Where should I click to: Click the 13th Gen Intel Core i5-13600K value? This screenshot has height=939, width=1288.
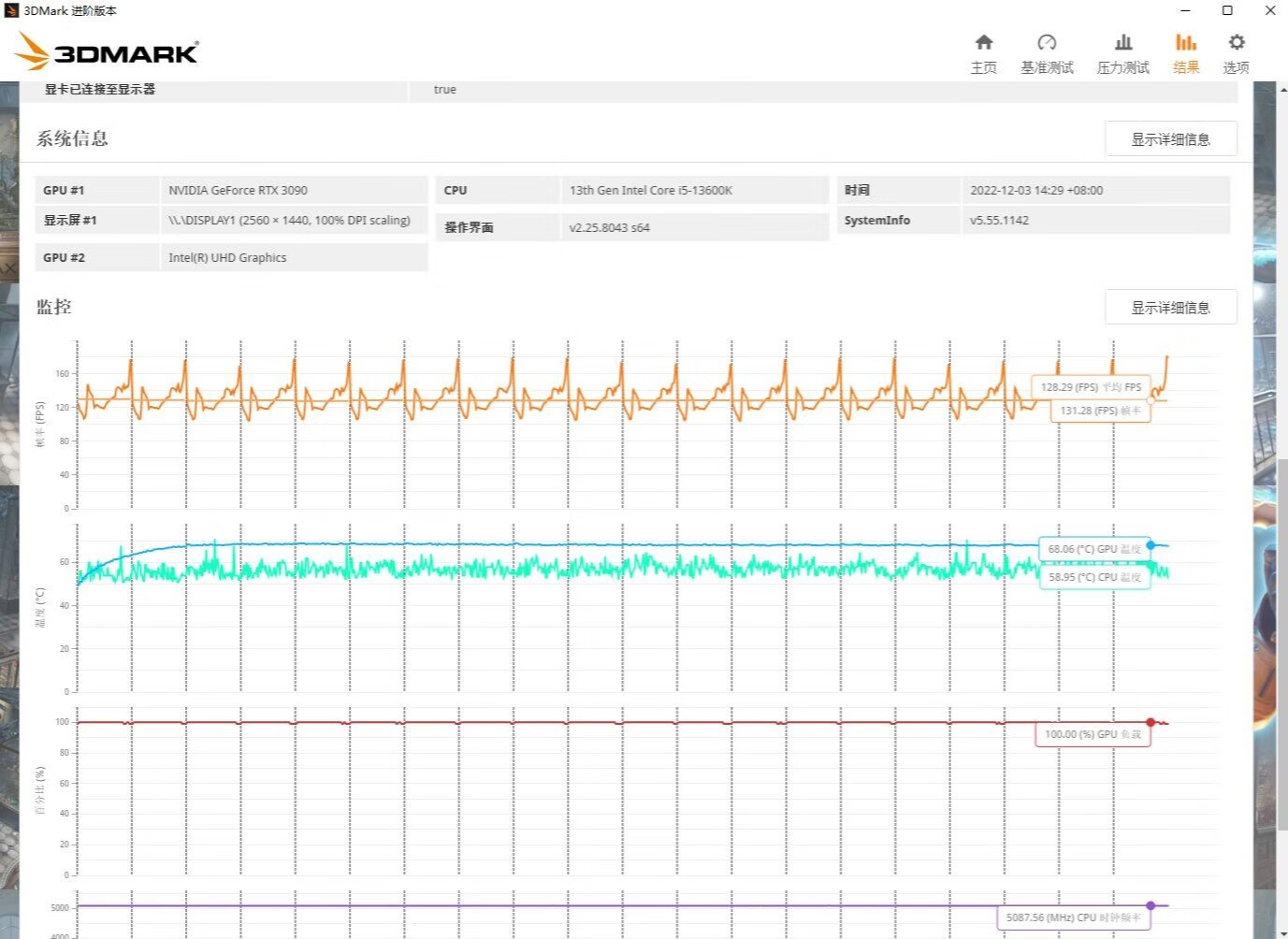click(x=651, y=190)
